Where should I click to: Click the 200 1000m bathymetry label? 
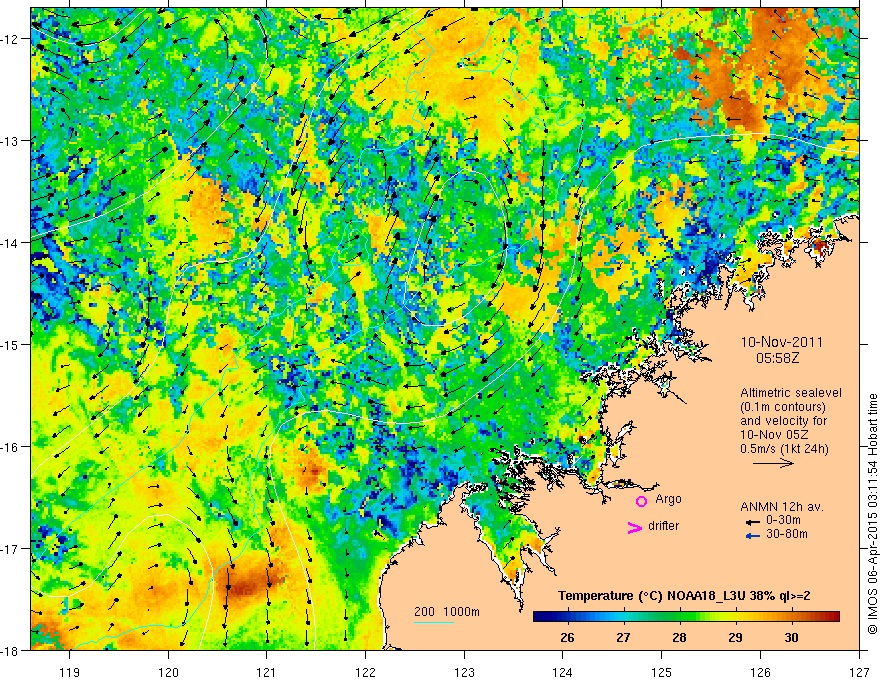pyautogui.click(x=447, y=612)
